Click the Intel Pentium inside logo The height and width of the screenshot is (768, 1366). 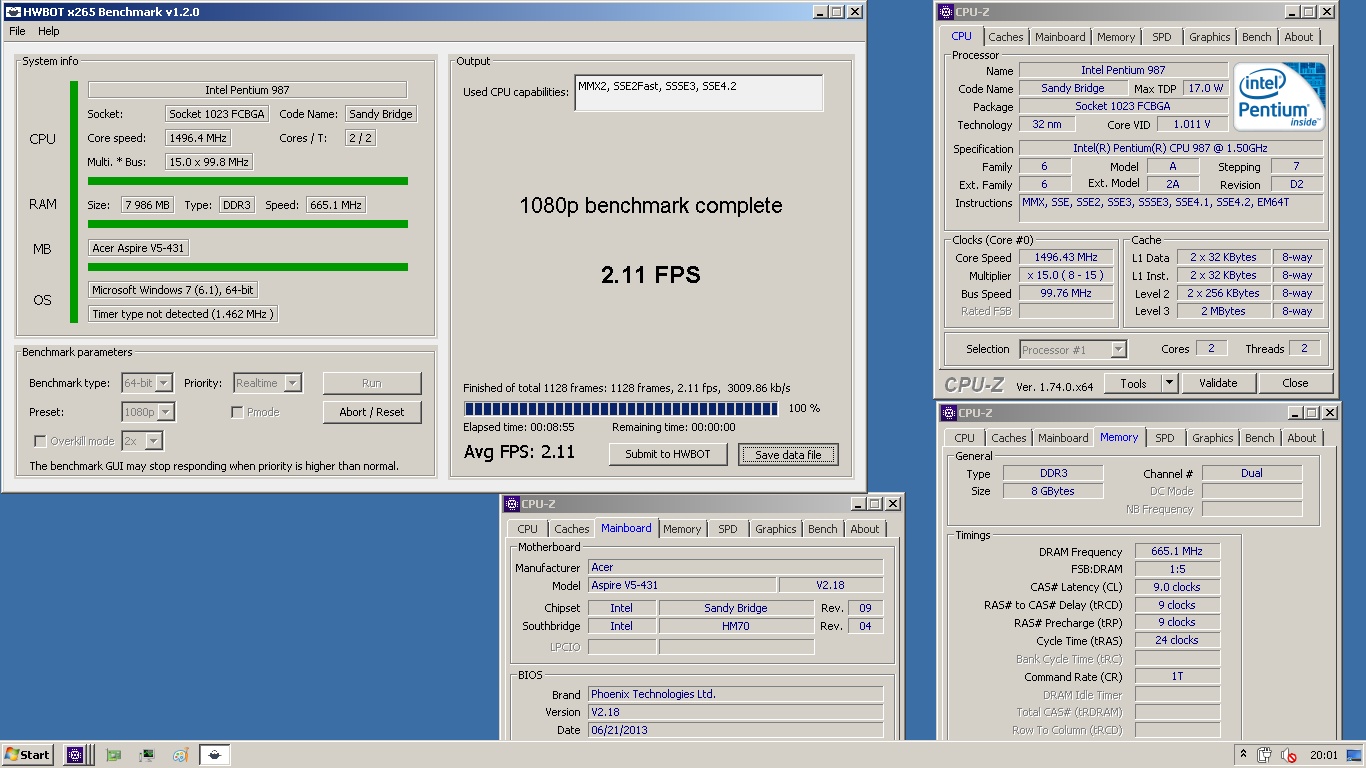point(1279,96)
